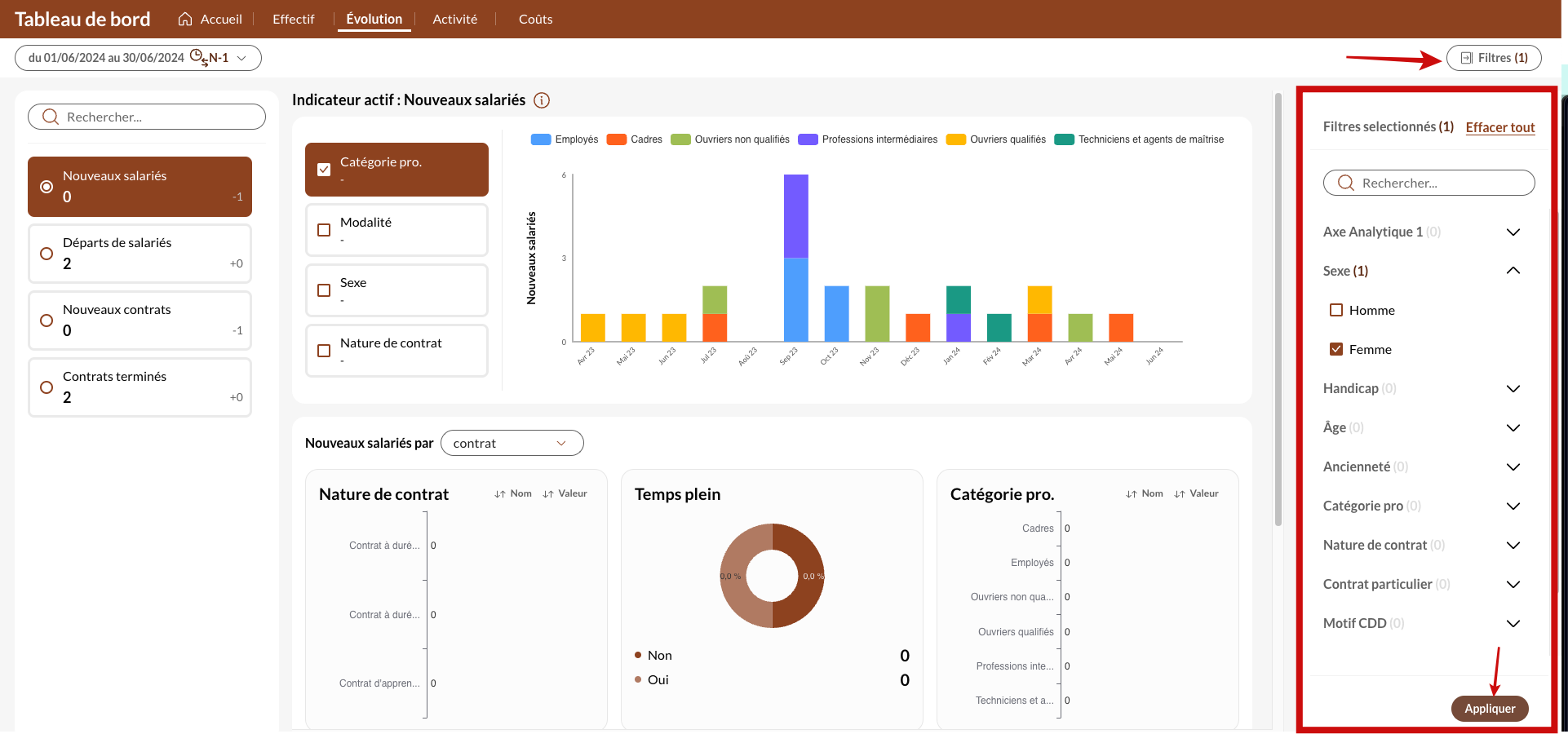Click the Jan 24 bar in chart
1568x734 pixels.
click(959, 314)
